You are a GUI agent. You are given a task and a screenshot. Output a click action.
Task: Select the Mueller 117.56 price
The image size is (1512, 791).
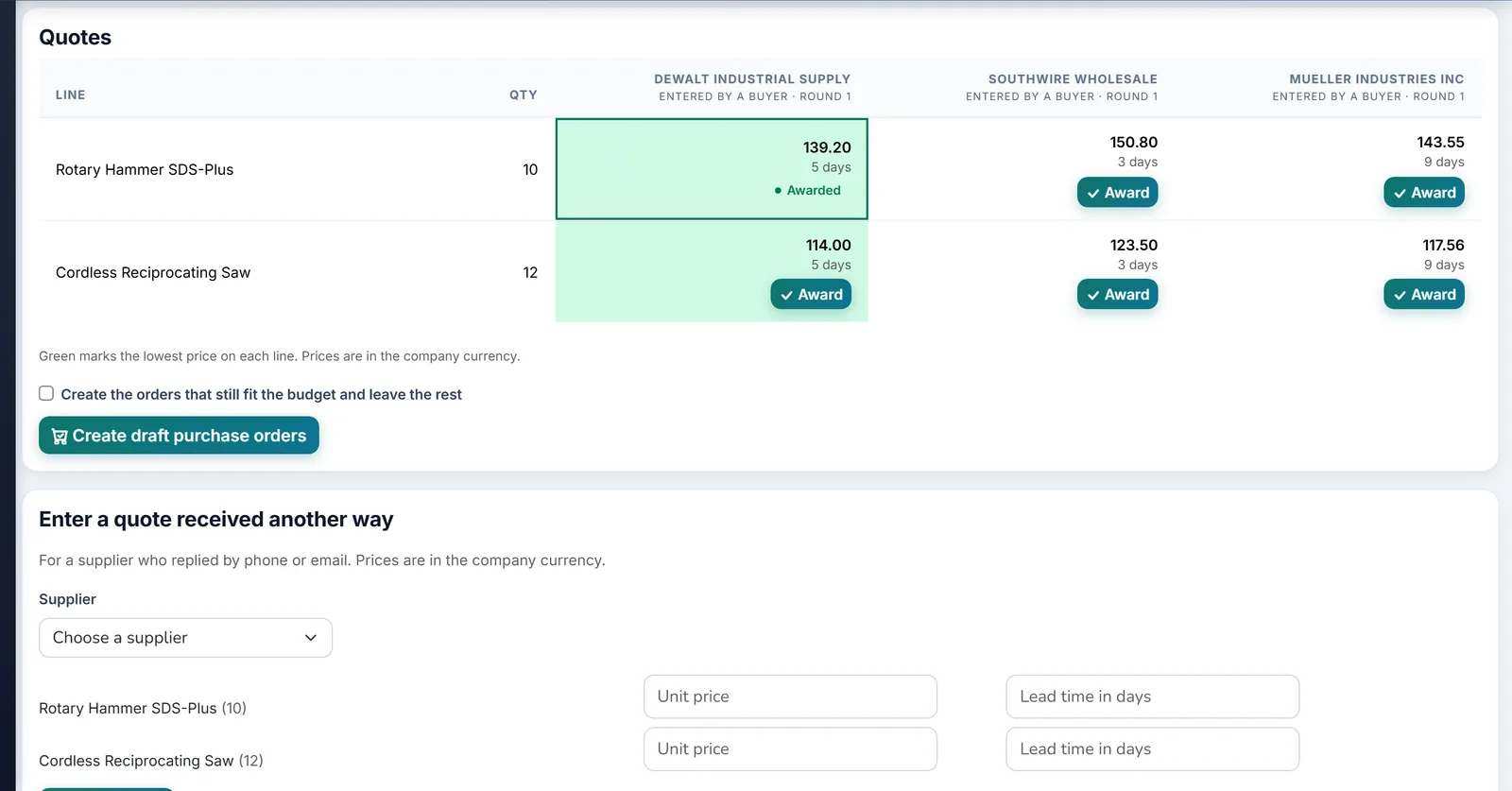(1443, 245)
